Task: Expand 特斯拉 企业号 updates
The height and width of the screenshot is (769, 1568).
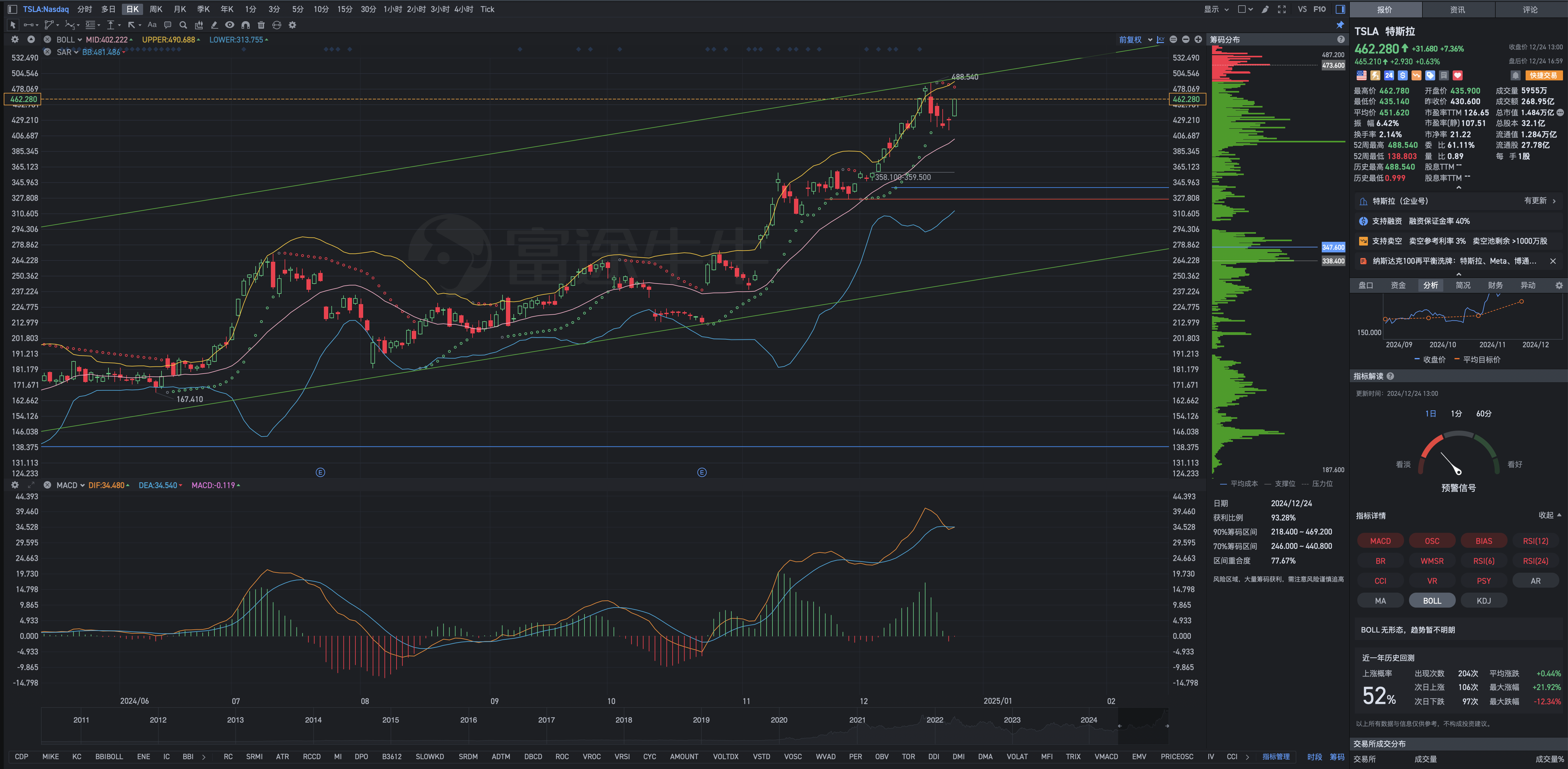Action: coord(1459,201)
